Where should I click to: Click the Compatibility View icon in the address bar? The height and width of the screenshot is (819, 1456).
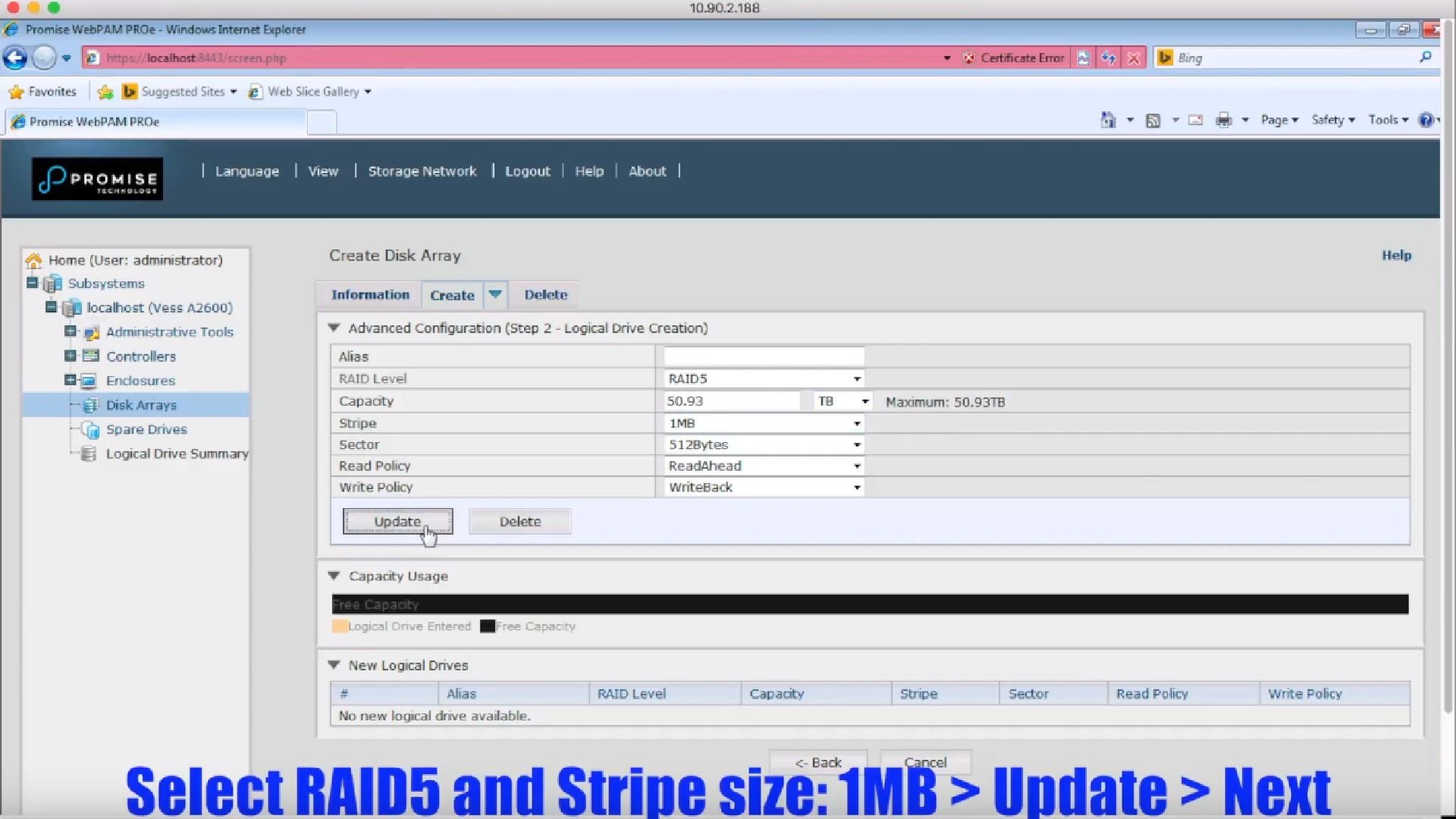click(1083, 58)
